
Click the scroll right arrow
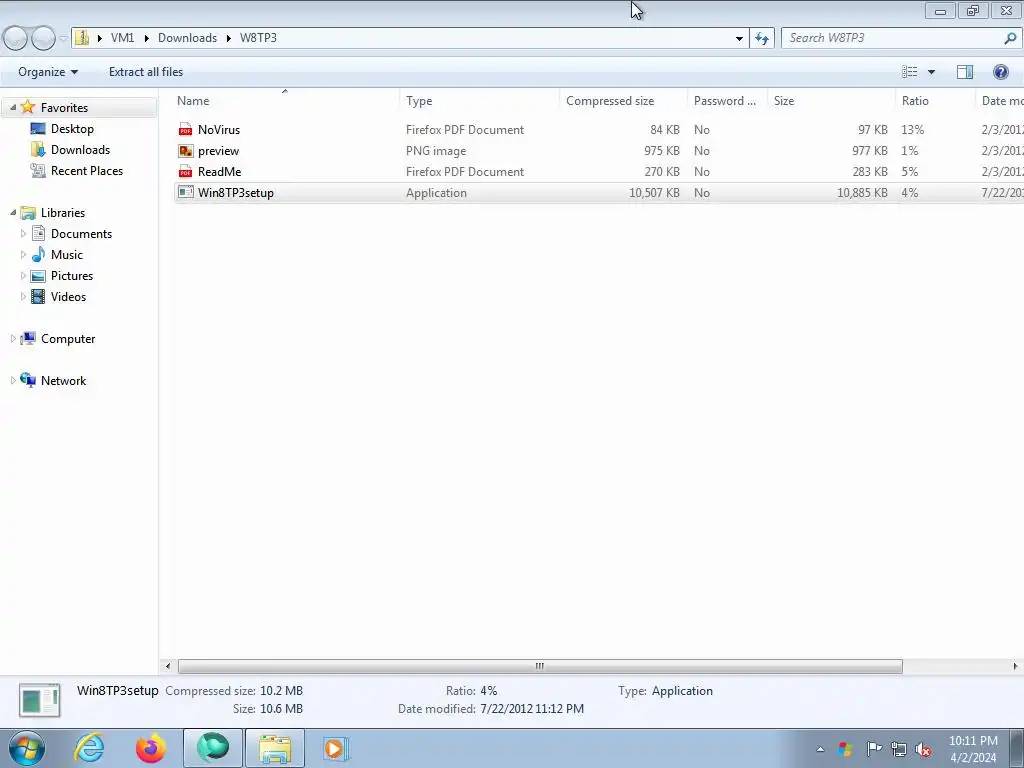[1015, 666]
